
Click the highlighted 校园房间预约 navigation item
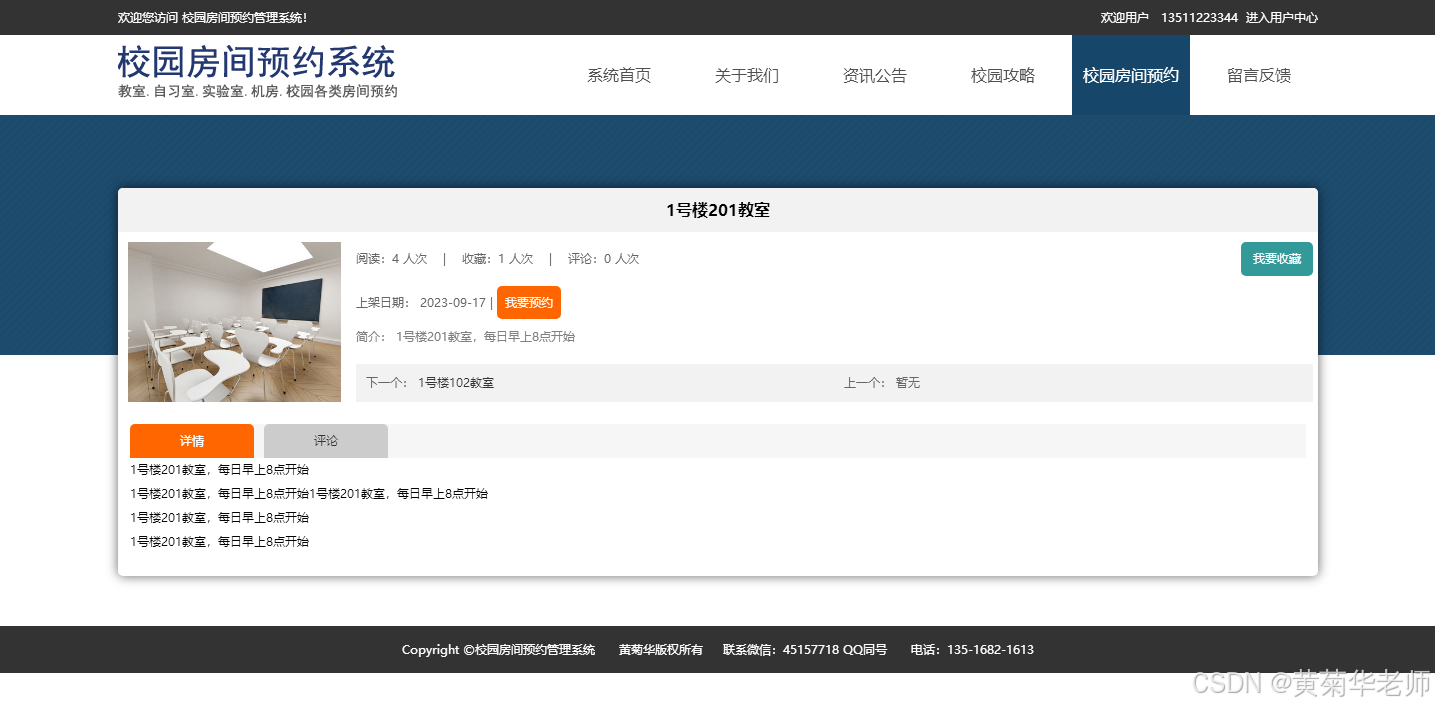pos(1131,75)
